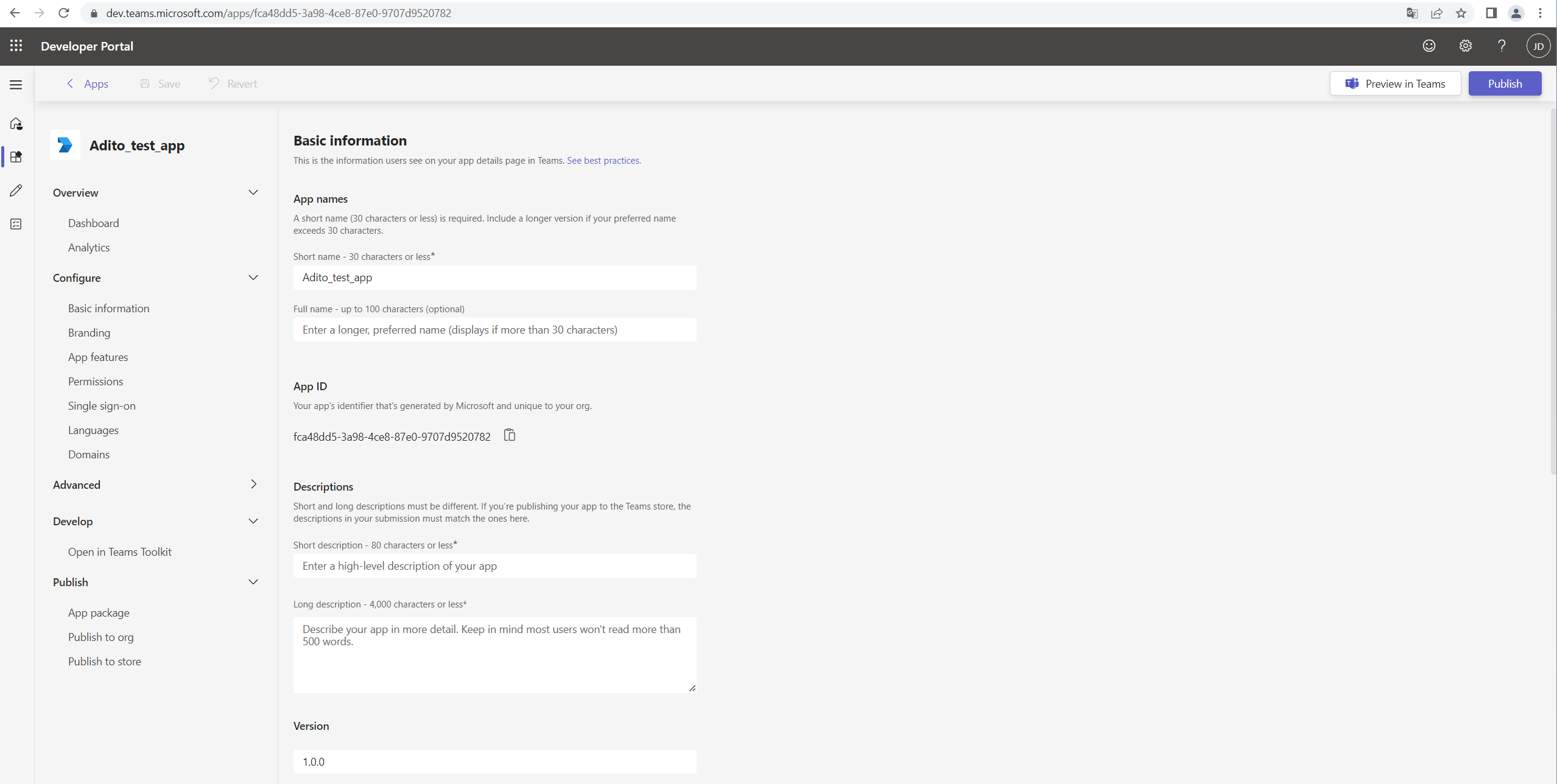Open the feedback smiley icon
The height and width of the screenshot is (784, 1557).
point(1429,46)
